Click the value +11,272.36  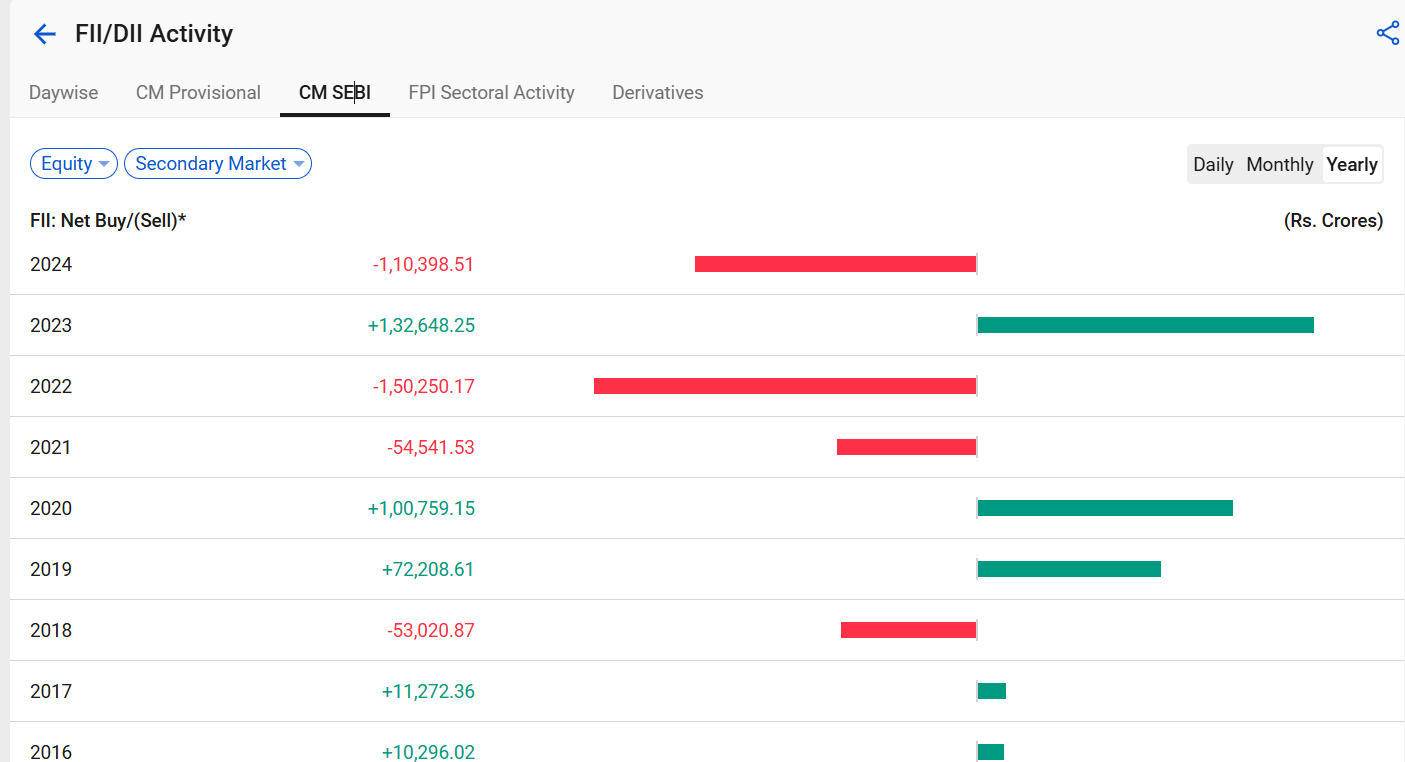(428, 692)
